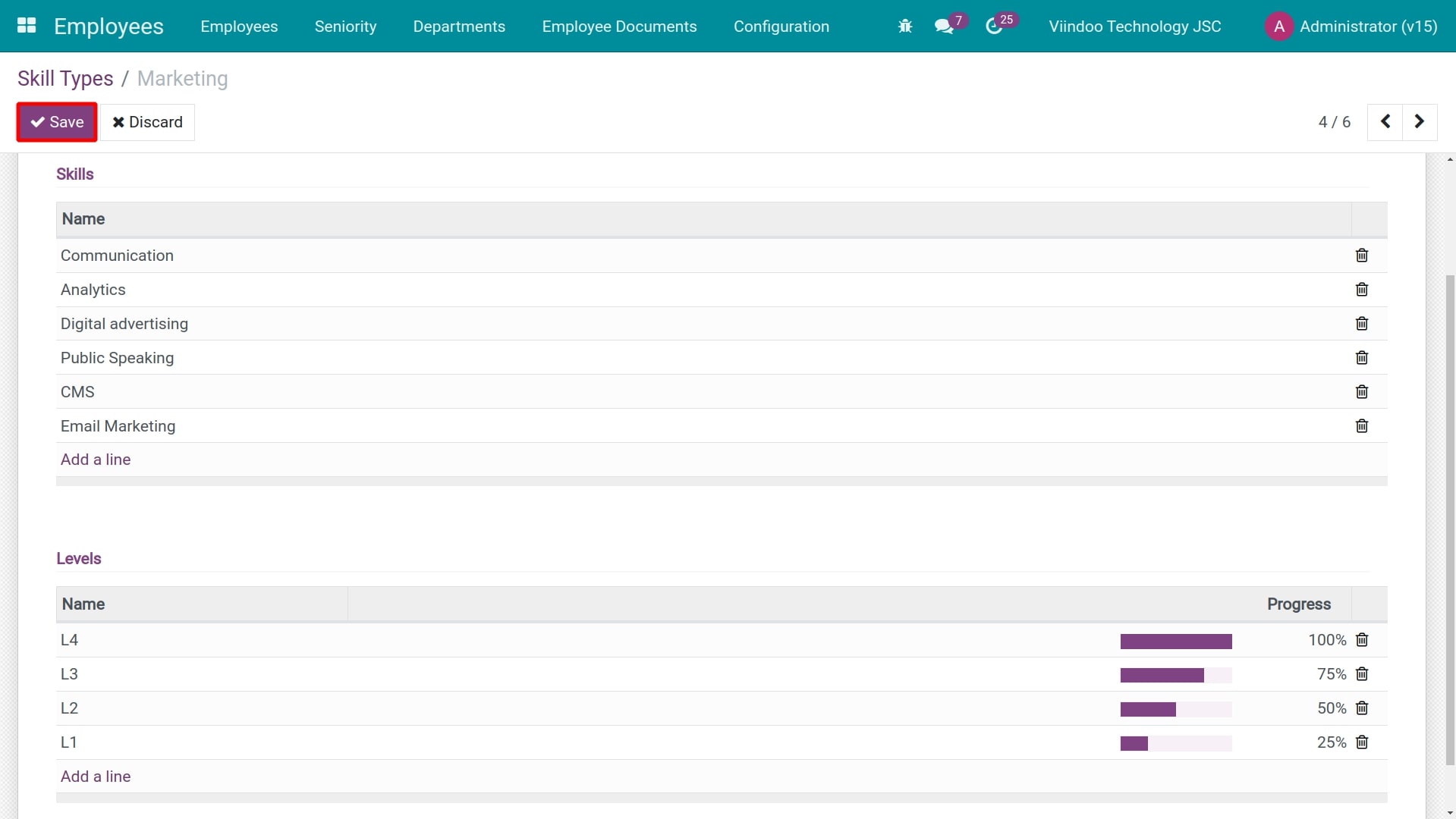
Task: Open the Departments menu
Action: pyautogui.click(x=458, y=27)
